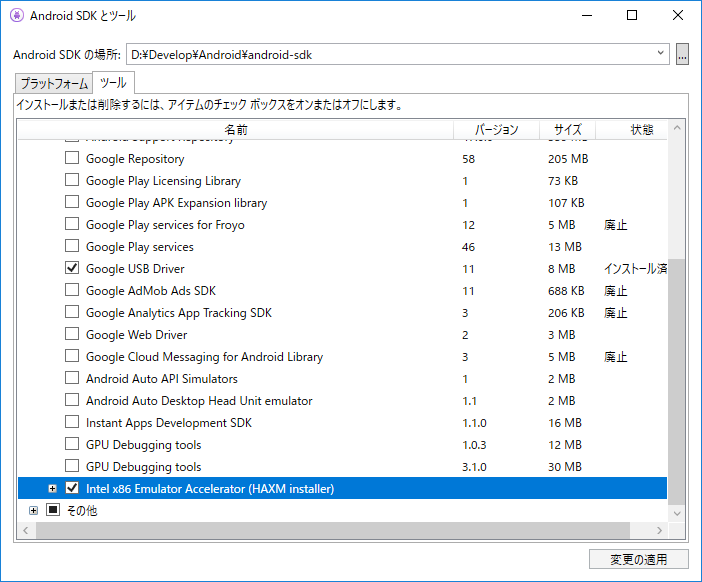
Task: Click the Google Web Driver name text
Action: pyautogui.click(x=136, y=335)
